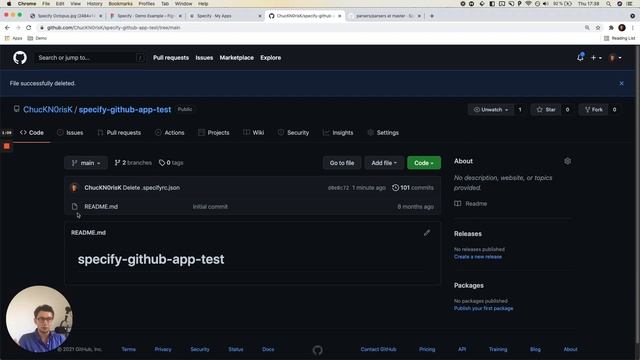Switch to the repository Pull requests tab

coord(119,133)
